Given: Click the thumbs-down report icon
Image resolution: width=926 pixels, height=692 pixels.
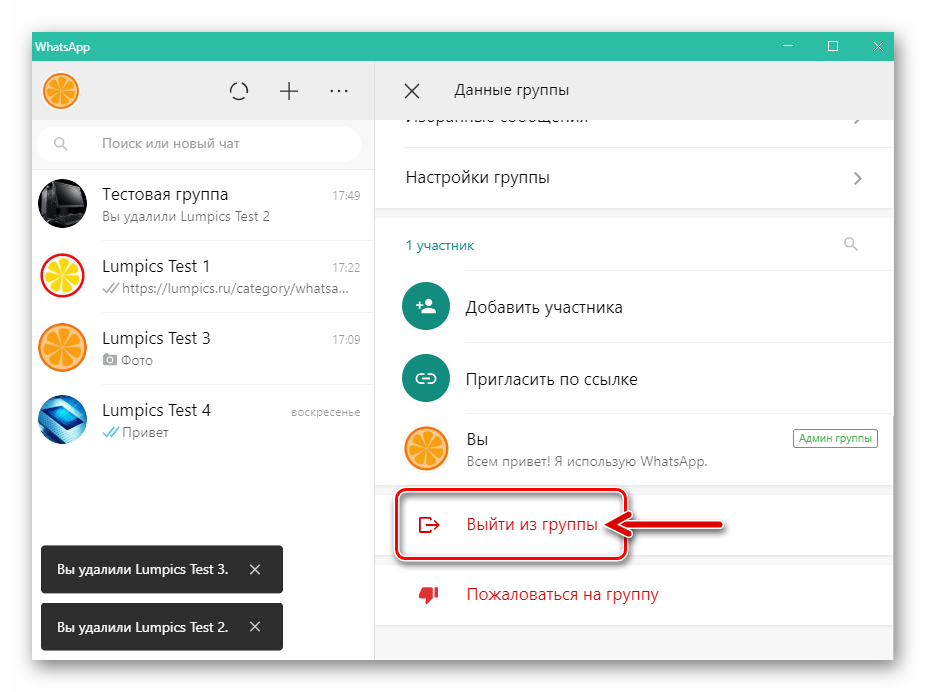Looking at the screenshot, I should (x=429, y=595).
